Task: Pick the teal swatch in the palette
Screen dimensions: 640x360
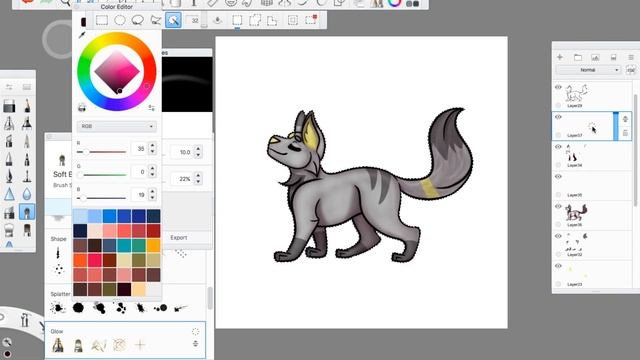Action: coord(124,246)
